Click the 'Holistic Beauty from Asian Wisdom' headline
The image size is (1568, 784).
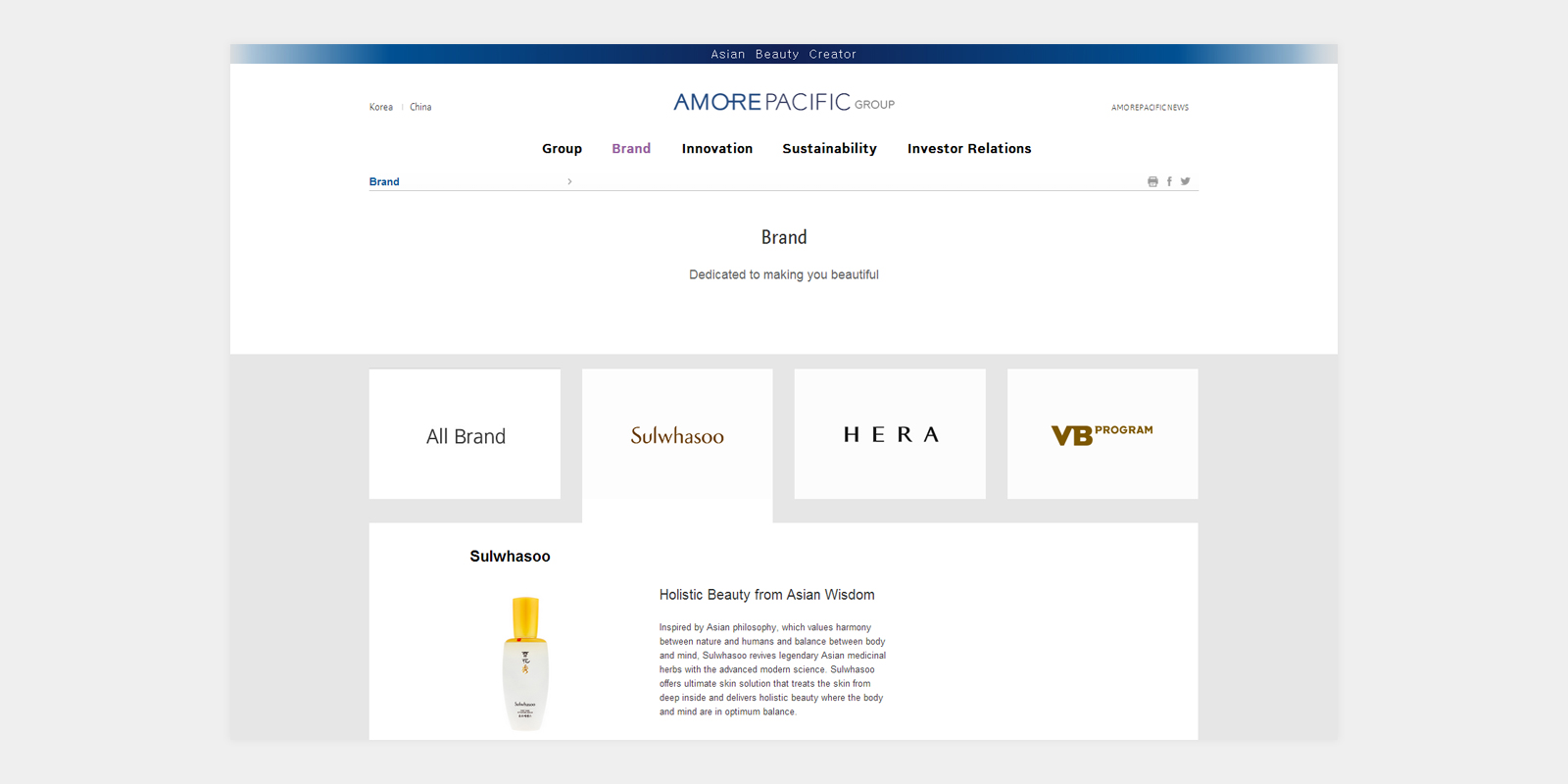tap(766, 595)
